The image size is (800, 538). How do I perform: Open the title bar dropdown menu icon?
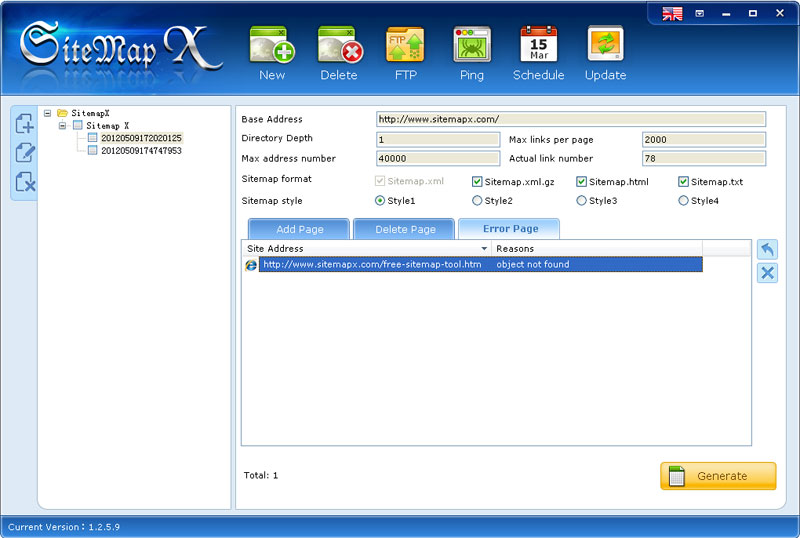point(700,14)
